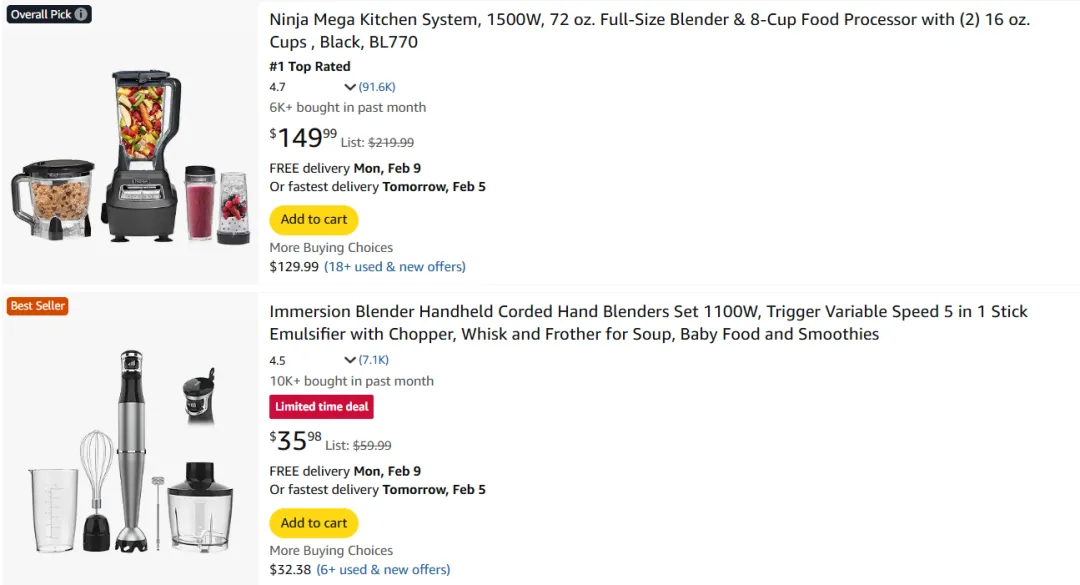Click the info icon on Overall Pick badge
The image size is (1080, 585).
82,15
